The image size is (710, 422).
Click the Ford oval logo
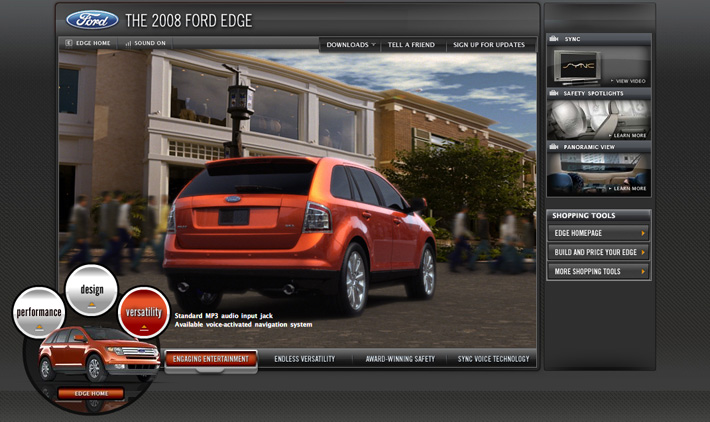point(92,20)
